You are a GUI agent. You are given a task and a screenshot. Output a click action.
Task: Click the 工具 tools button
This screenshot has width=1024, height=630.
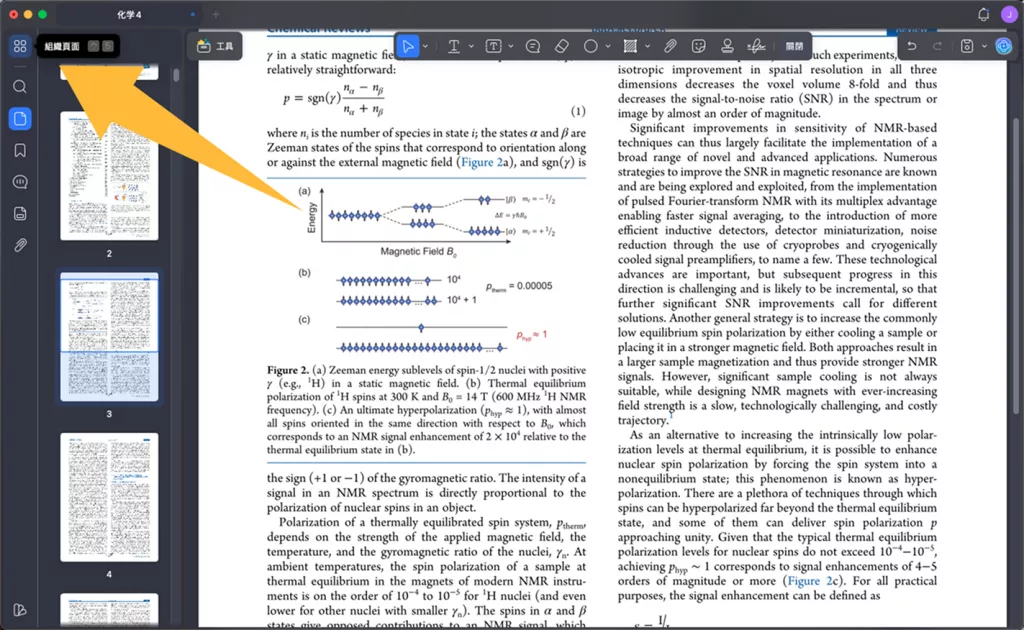(216, 46)
